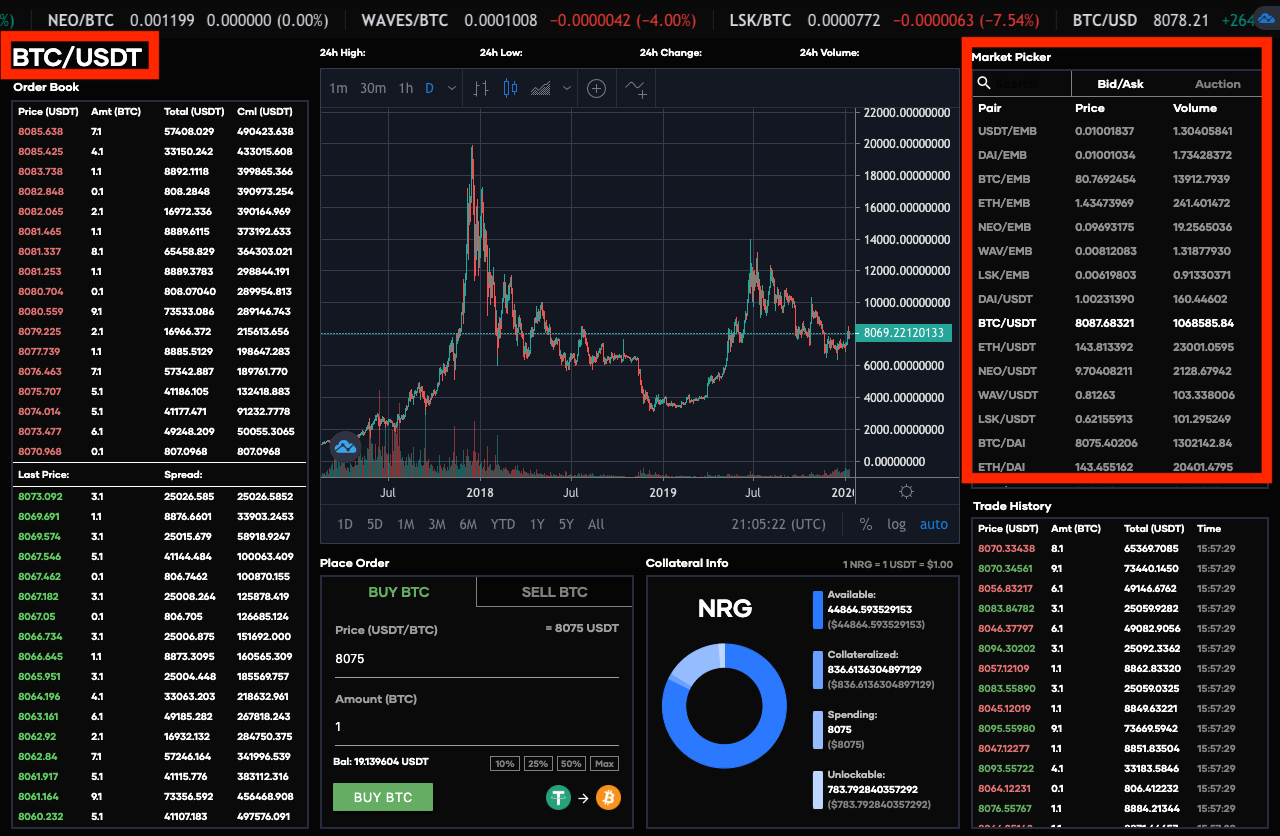
Task: Set chart range to 1D
Action: point(345,524)
